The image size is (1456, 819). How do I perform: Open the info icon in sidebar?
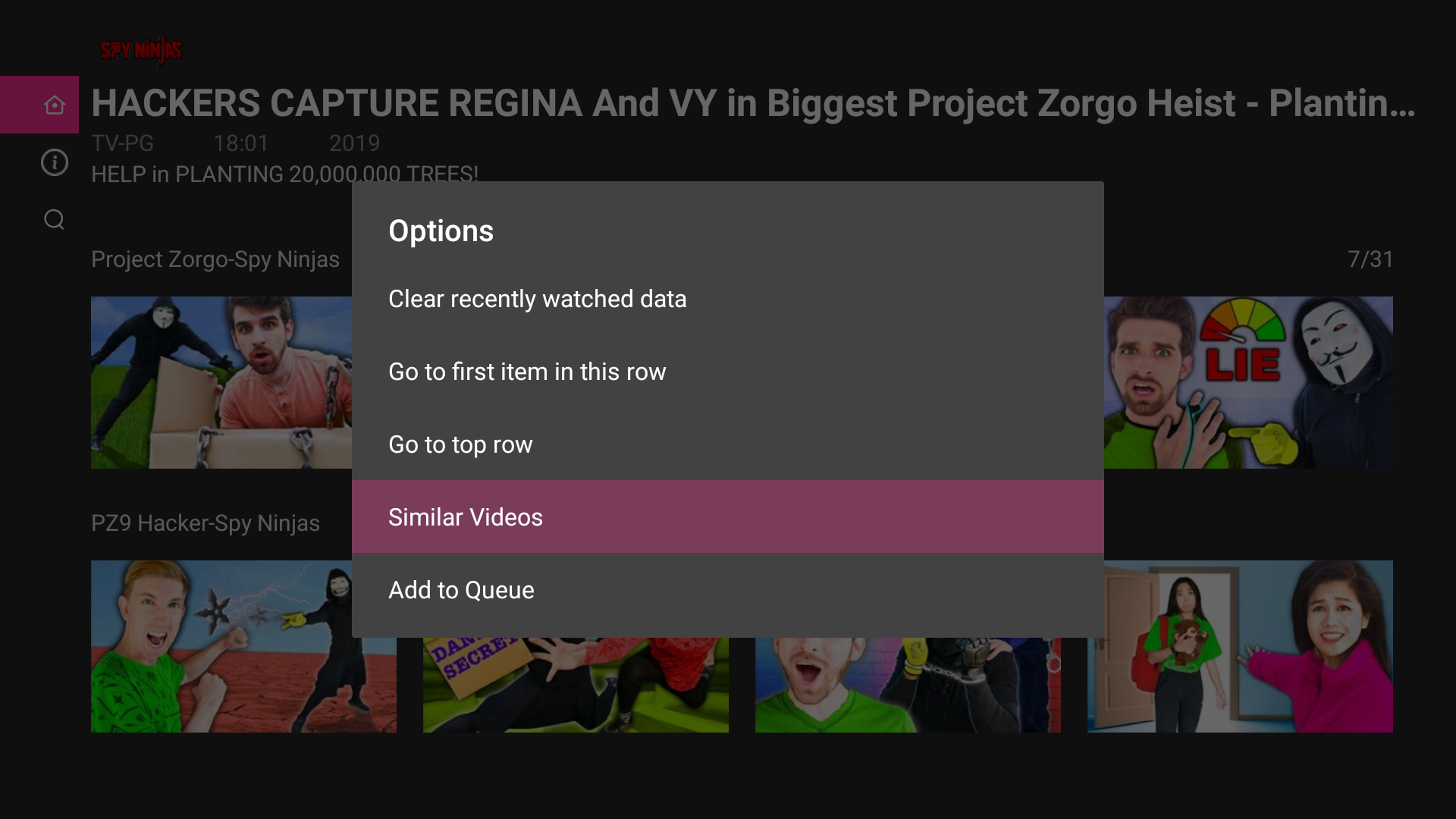[54, 162]
